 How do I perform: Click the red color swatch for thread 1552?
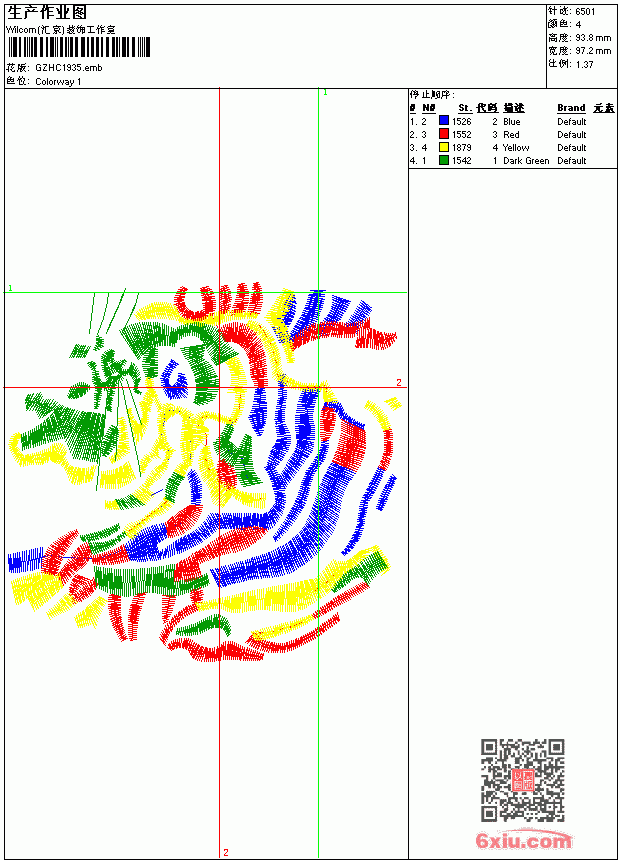coord(444,134)
